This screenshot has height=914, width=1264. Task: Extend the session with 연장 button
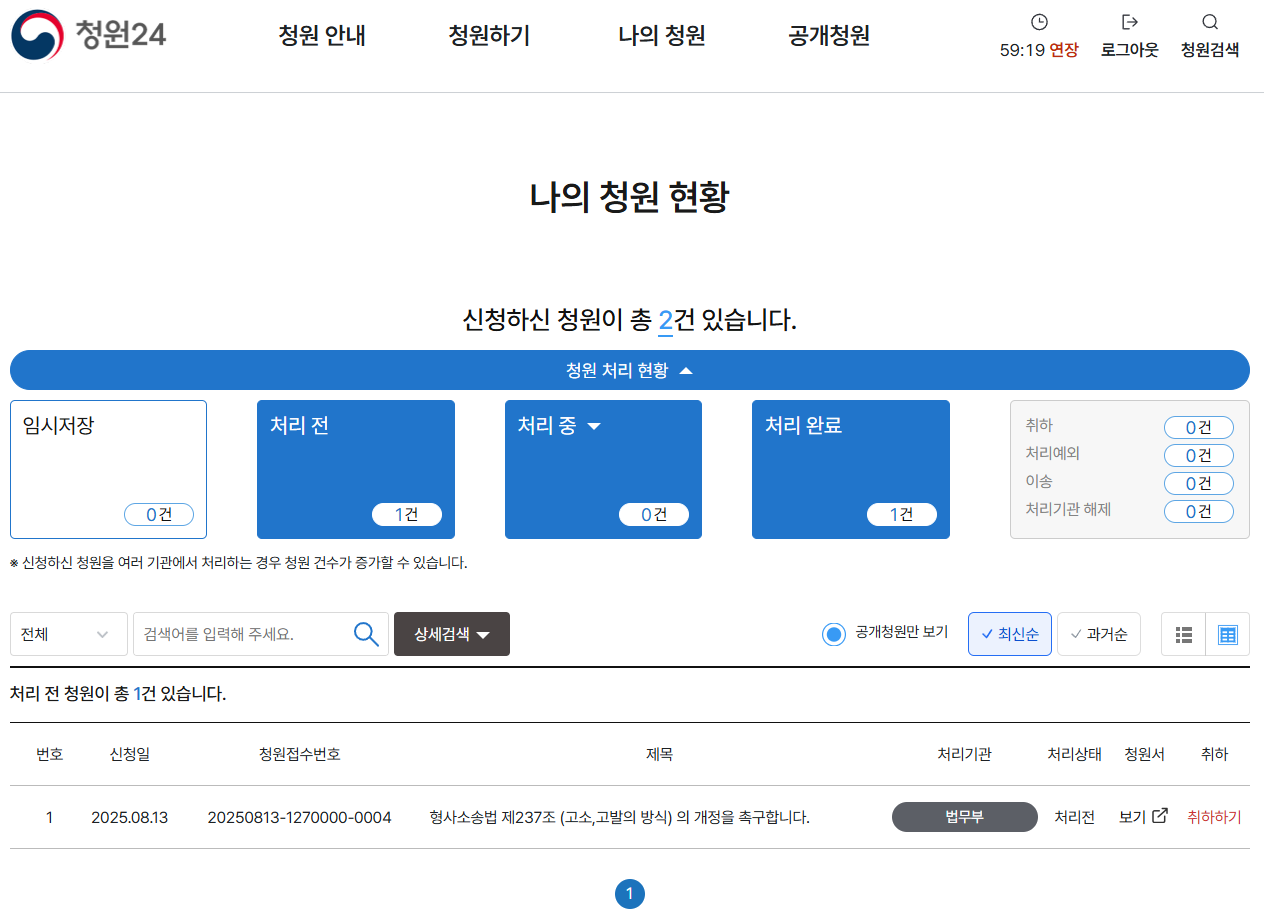(1063, 50)
